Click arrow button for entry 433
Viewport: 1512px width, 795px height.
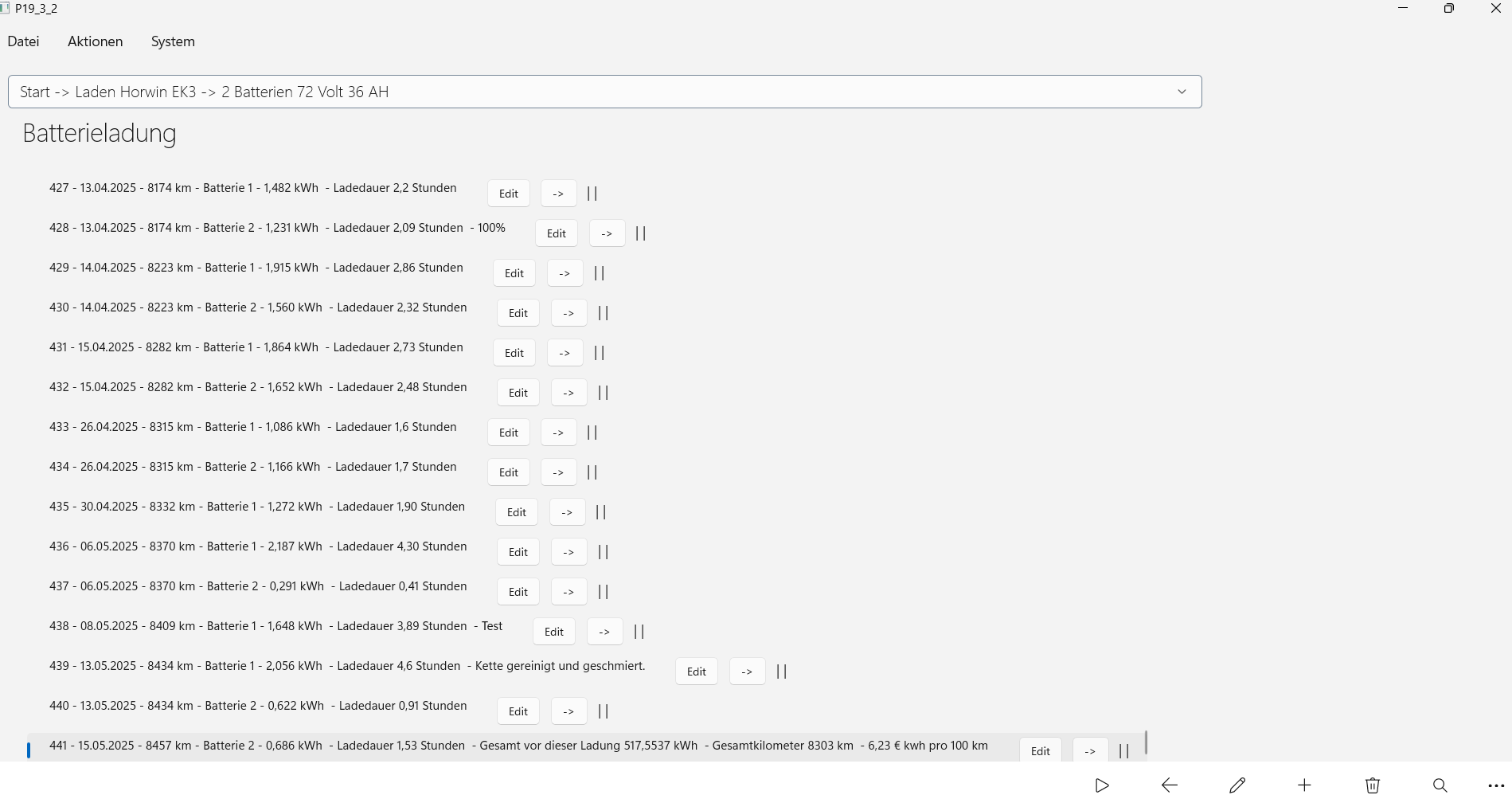[558, 433]
